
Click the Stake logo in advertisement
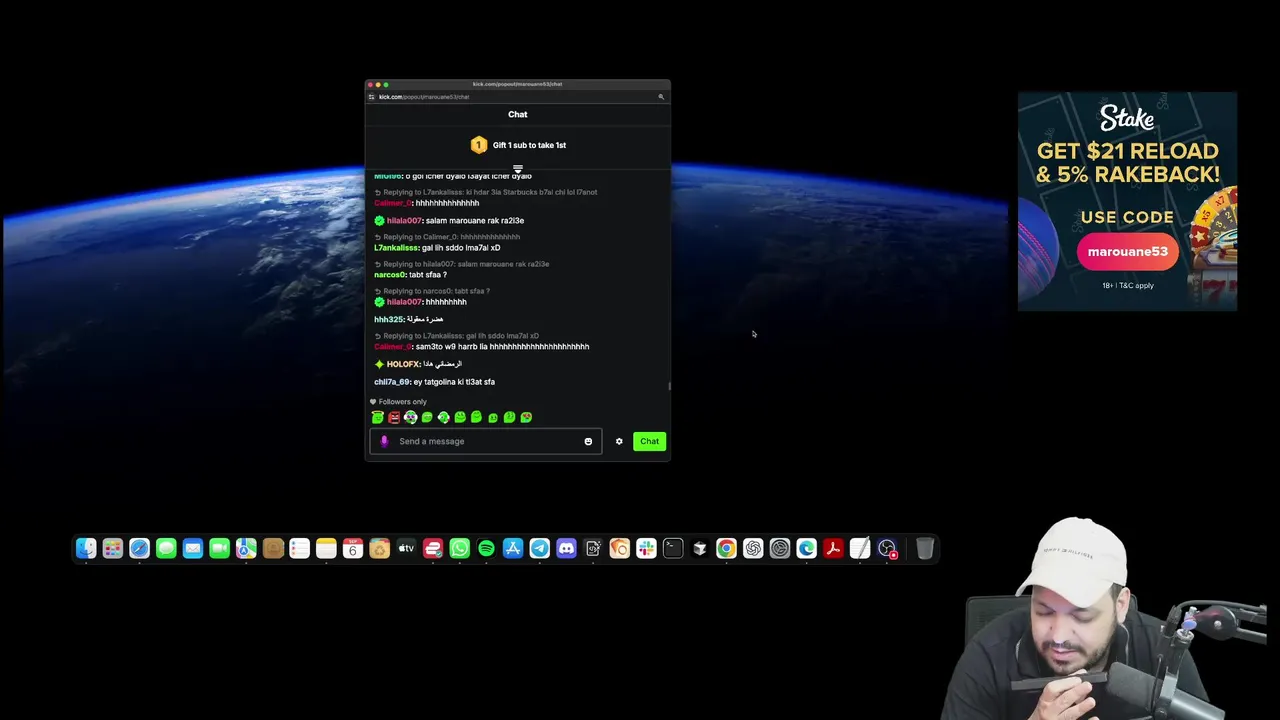tap(1127, 119)
